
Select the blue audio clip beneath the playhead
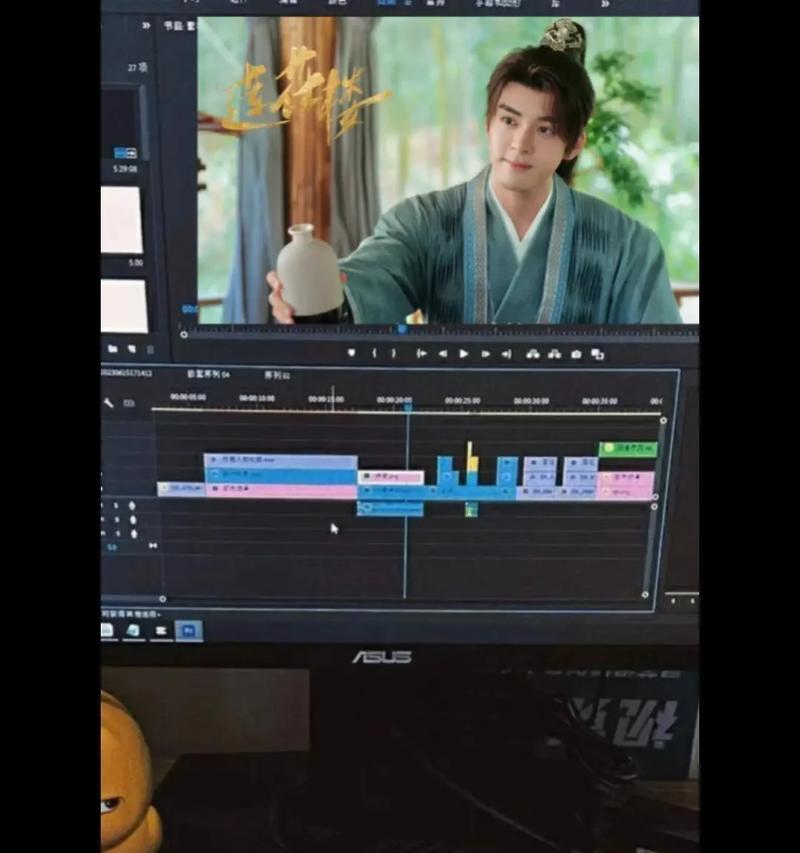[x=390, y=508]
